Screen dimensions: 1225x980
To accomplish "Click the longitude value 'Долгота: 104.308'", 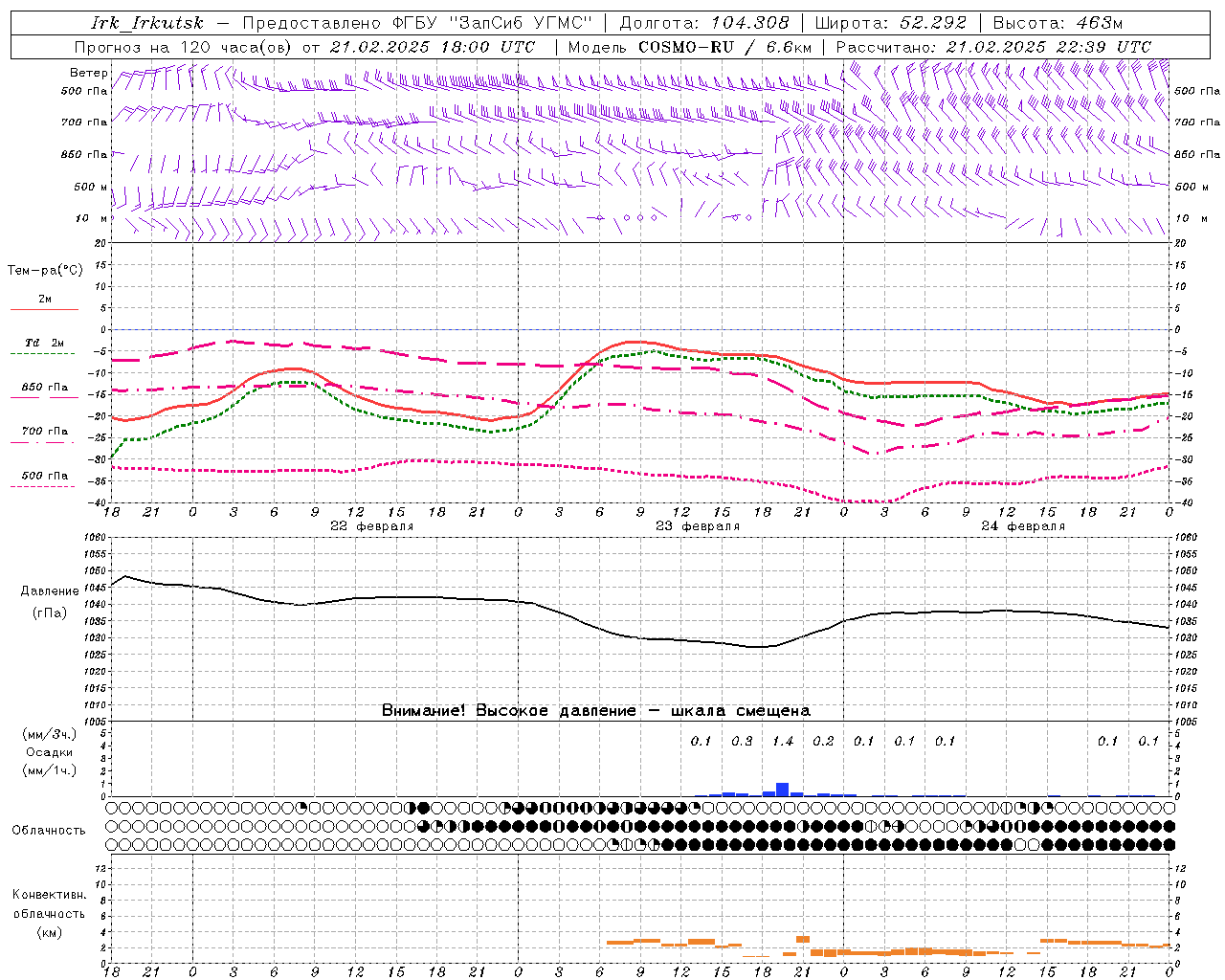I will coord(704,23).
